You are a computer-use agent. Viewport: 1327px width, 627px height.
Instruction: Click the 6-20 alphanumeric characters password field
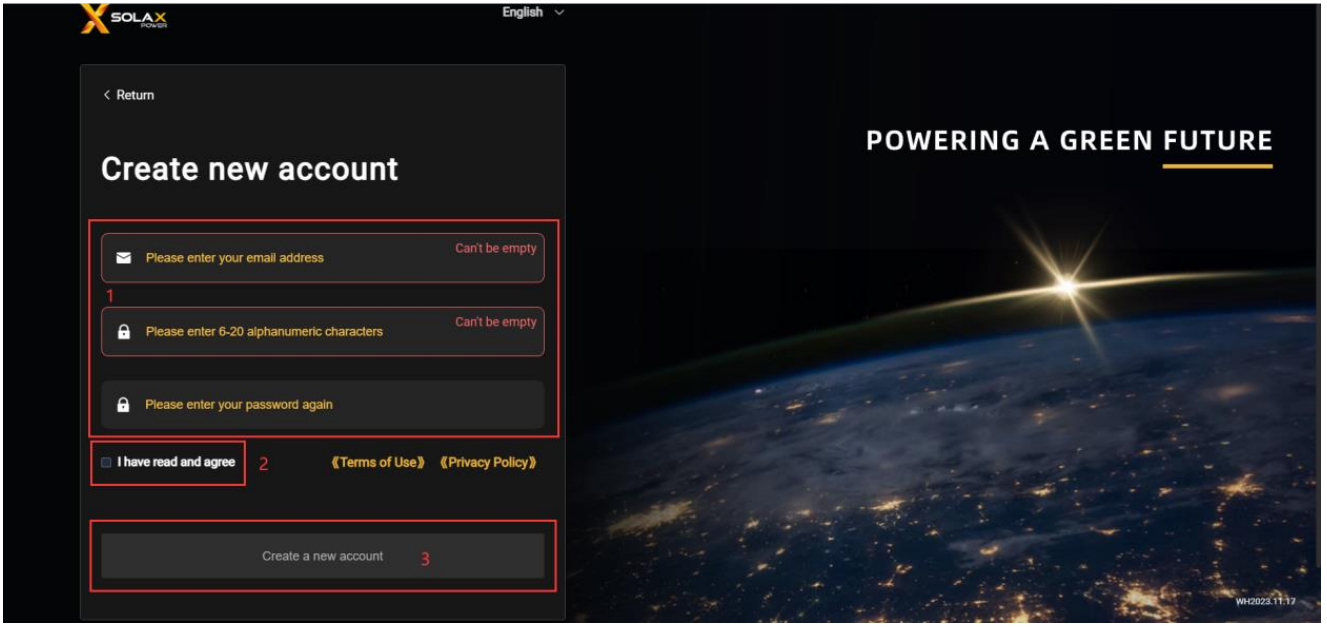tap(290, 332)
